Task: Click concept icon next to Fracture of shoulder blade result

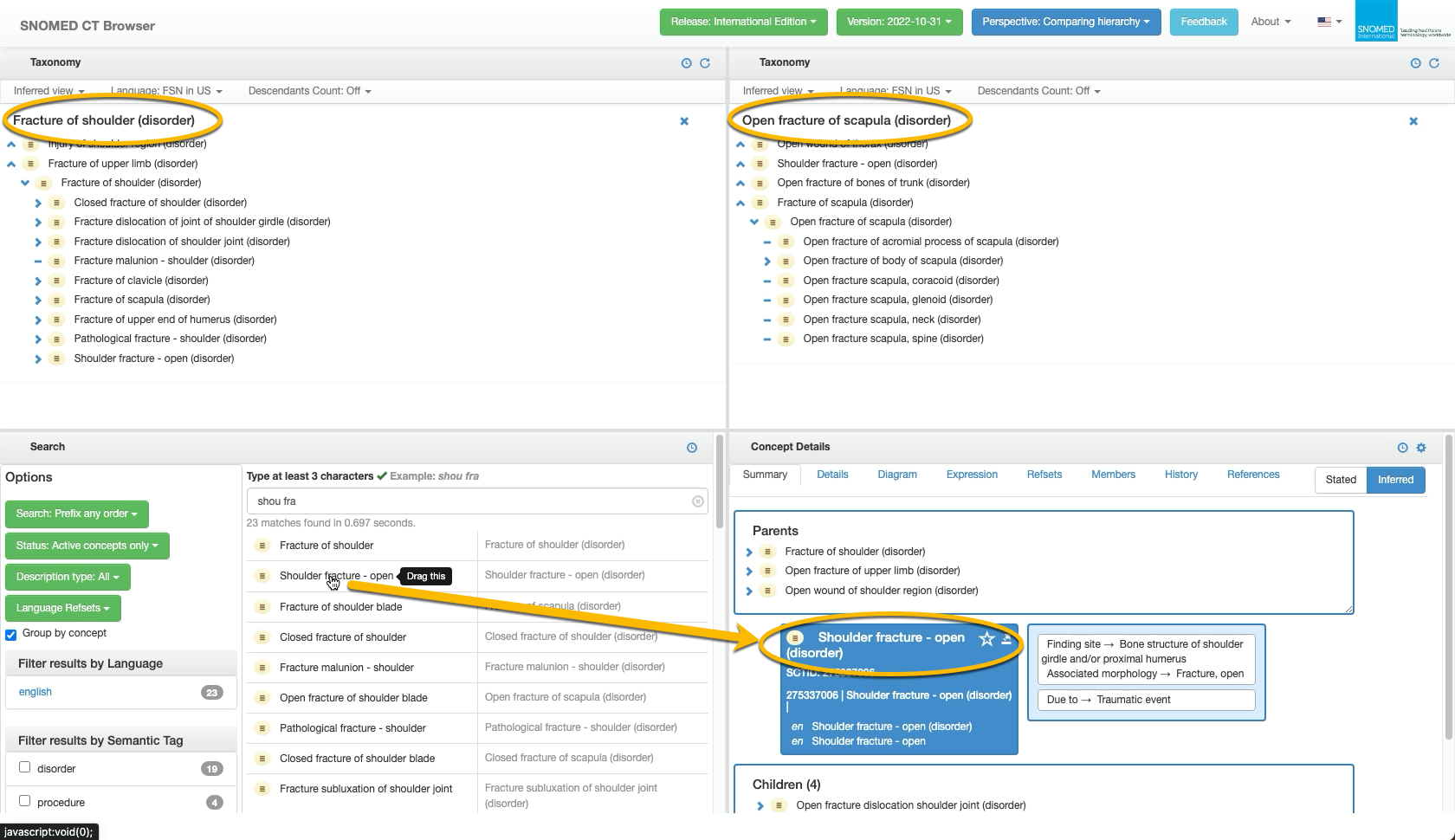Action: pos(262,607)
